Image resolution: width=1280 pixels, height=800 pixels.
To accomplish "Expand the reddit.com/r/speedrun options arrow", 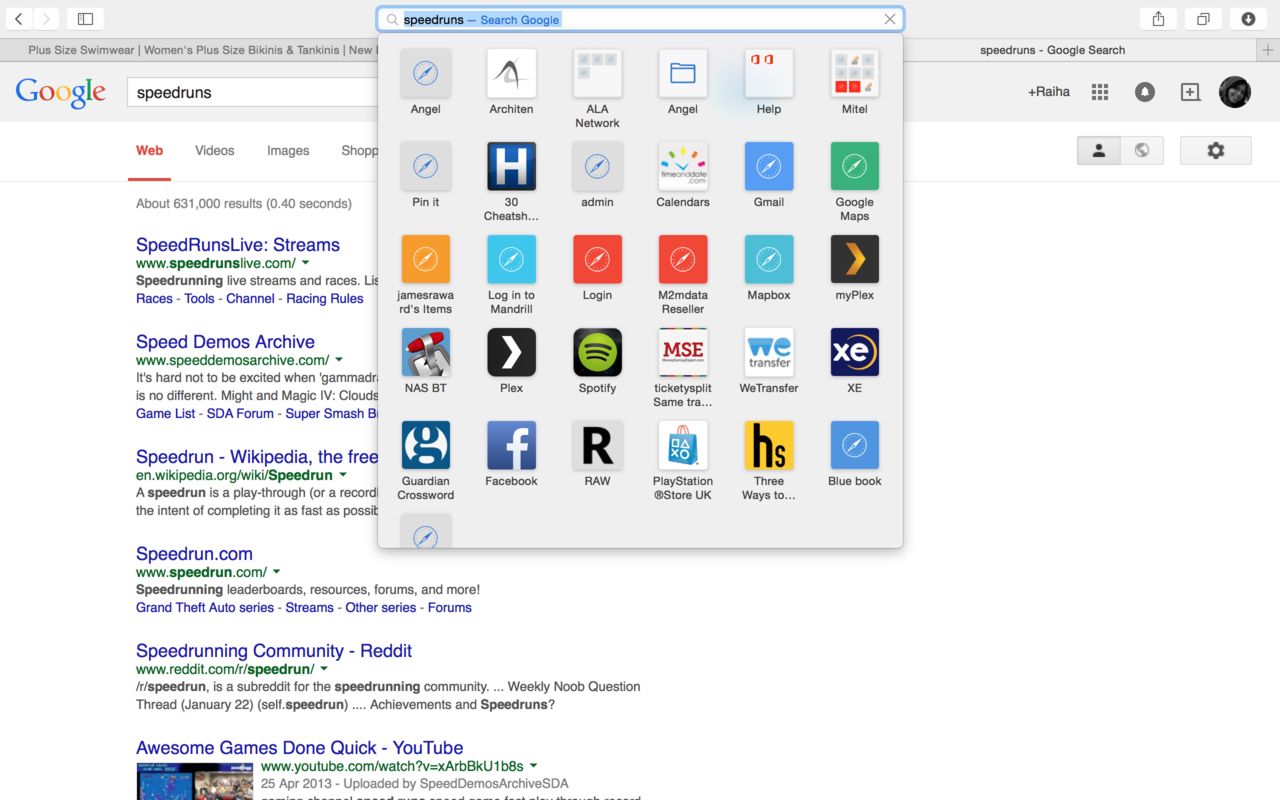I will pyautogui.click(x=324, y=670).
